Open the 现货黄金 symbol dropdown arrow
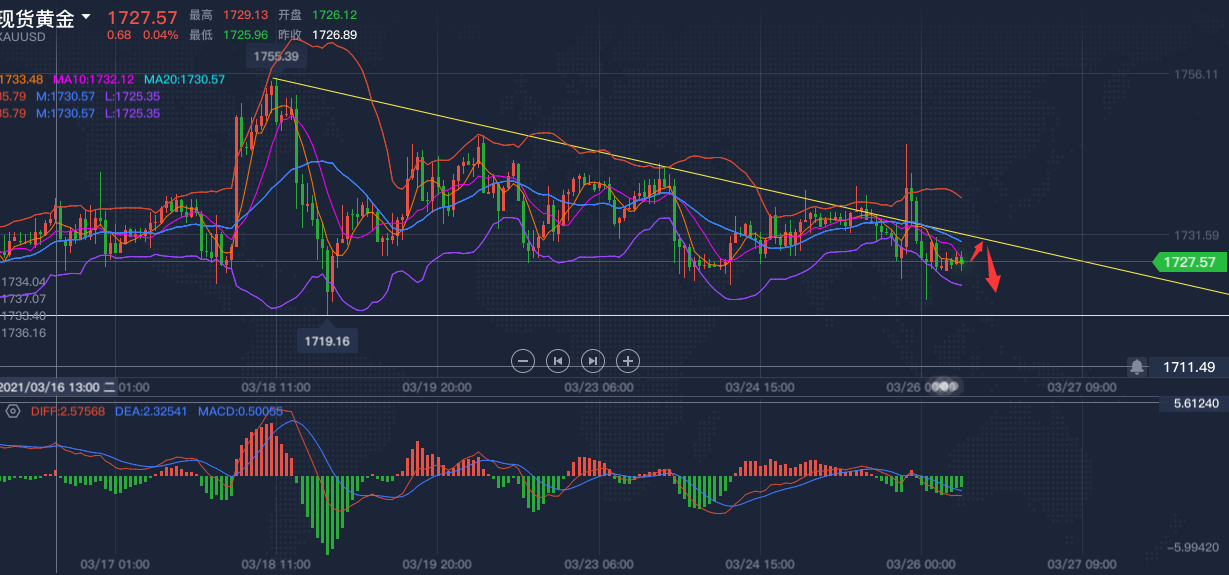1229x575 pixels. pyautogui.click(x=87, y=17)
